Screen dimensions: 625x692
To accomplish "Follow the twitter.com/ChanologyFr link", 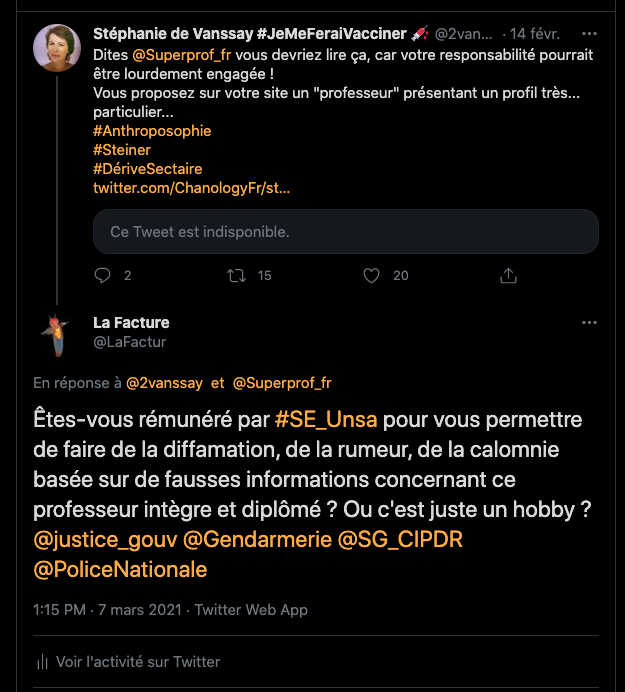I will (x=191, y=188).
